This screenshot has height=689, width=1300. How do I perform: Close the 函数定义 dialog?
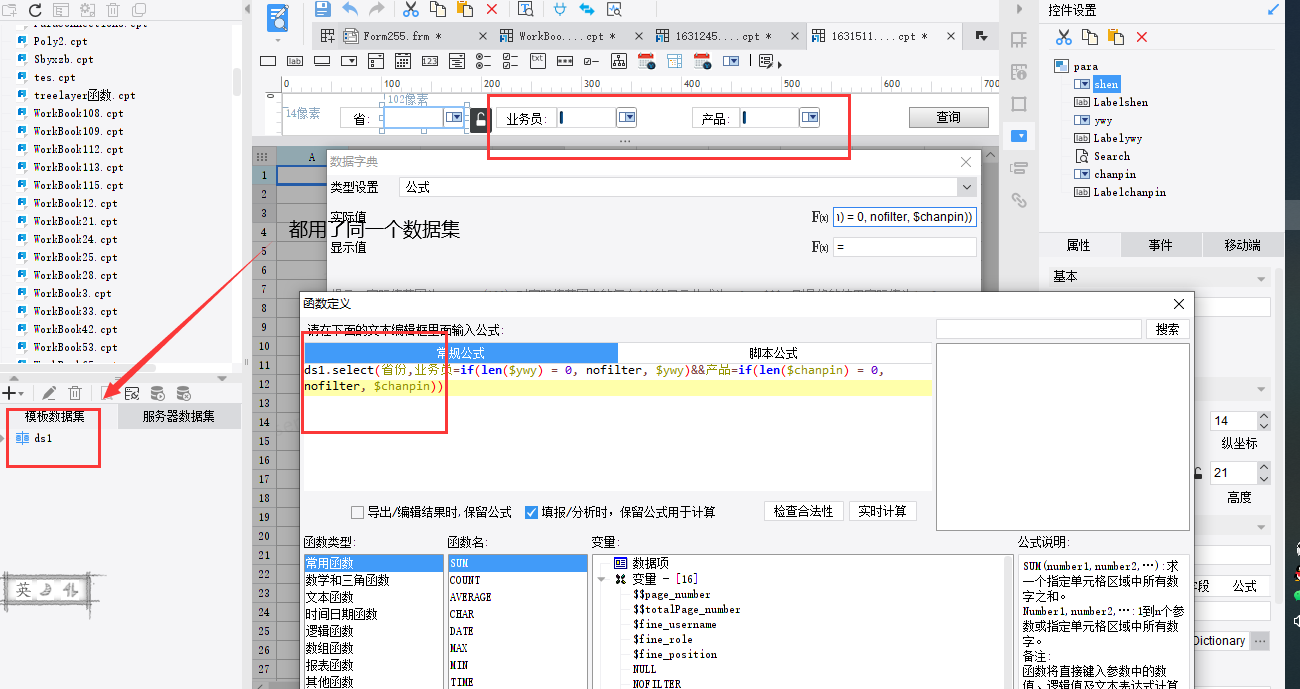click(1179, 304)
